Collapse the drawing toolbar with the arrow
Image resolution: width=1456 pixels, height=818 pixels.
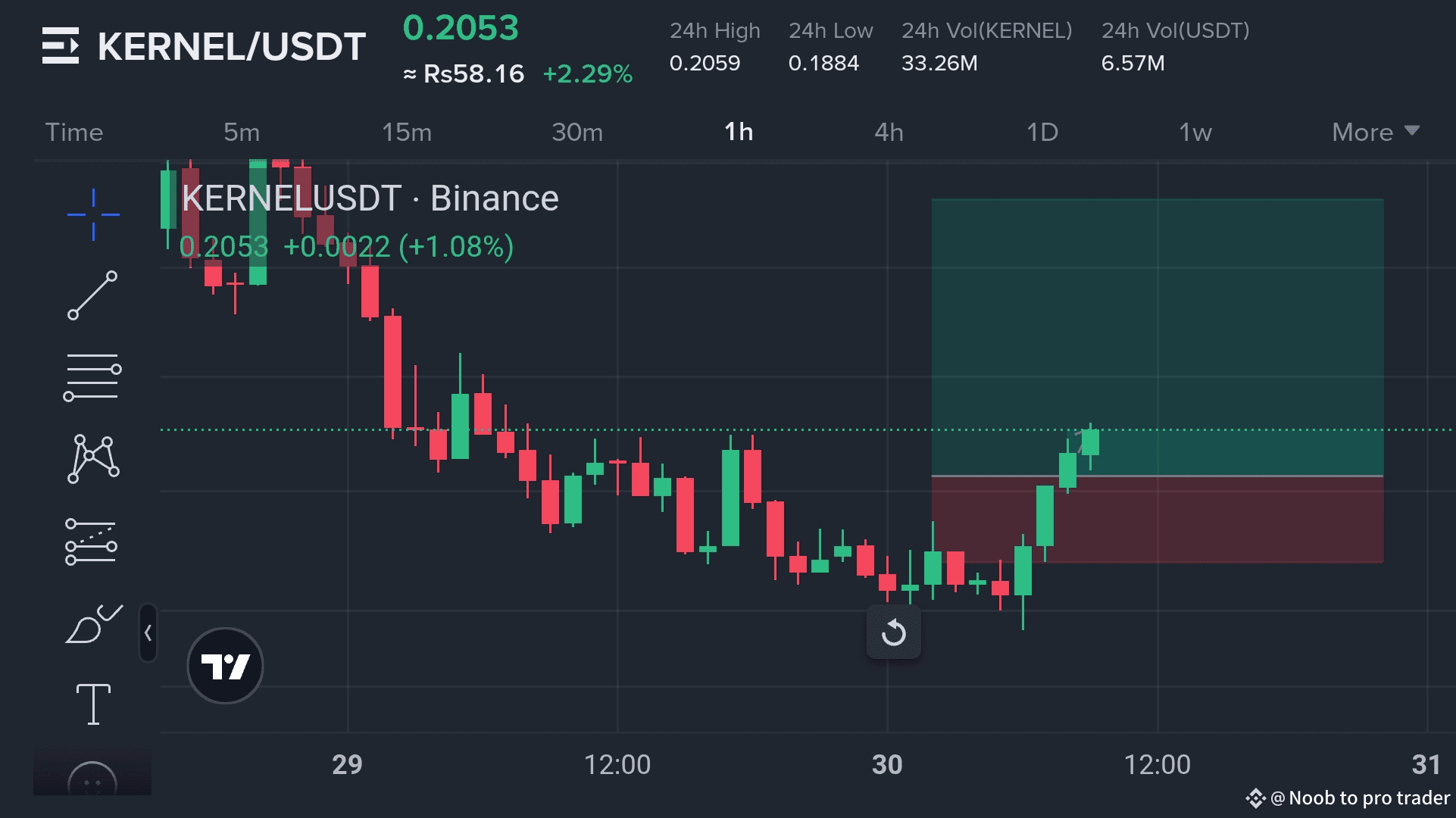coord(148,632)
